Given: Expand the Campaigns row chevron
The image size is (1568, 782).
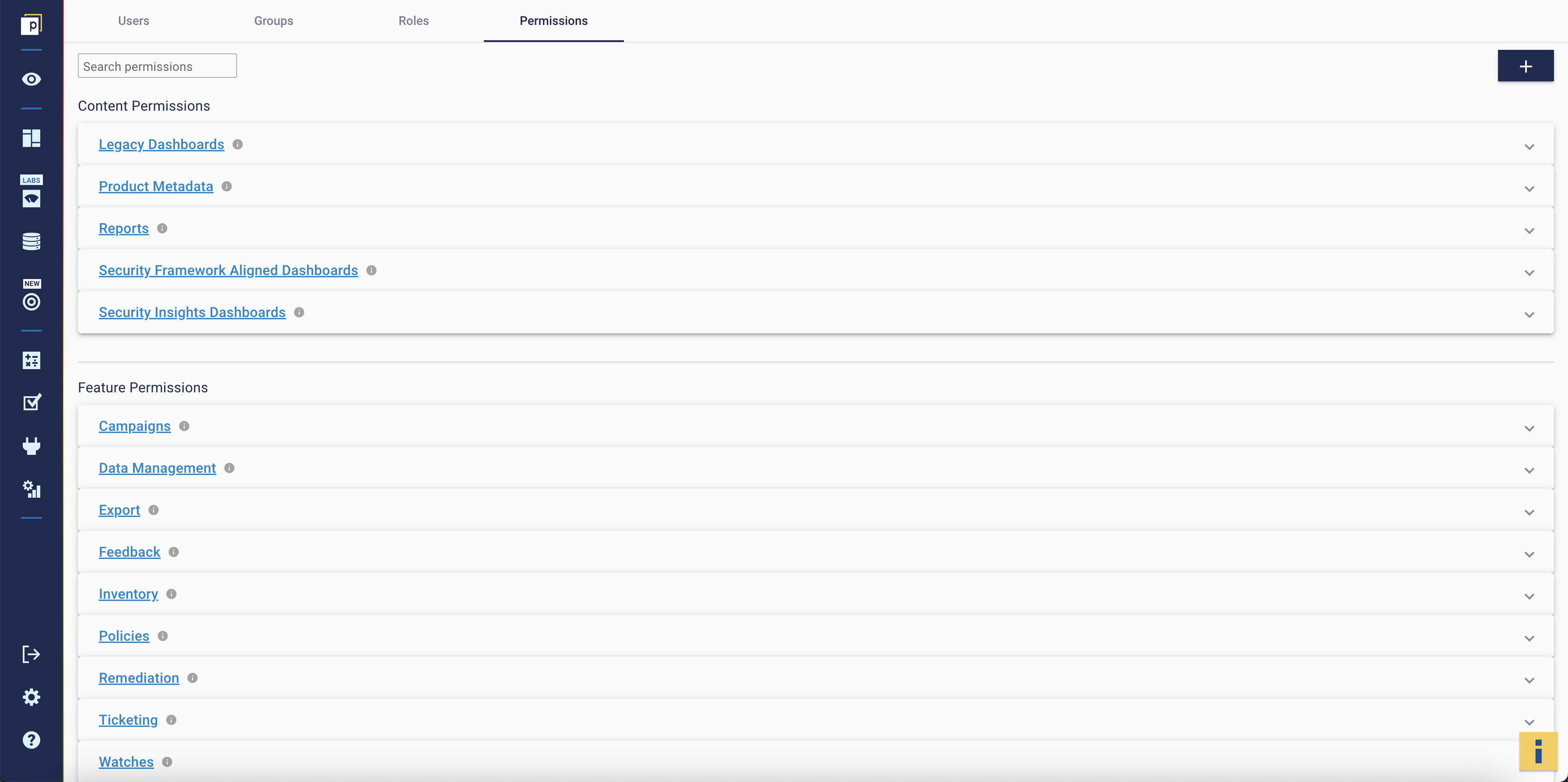Looking at the screenshot, I should 1529,429.
